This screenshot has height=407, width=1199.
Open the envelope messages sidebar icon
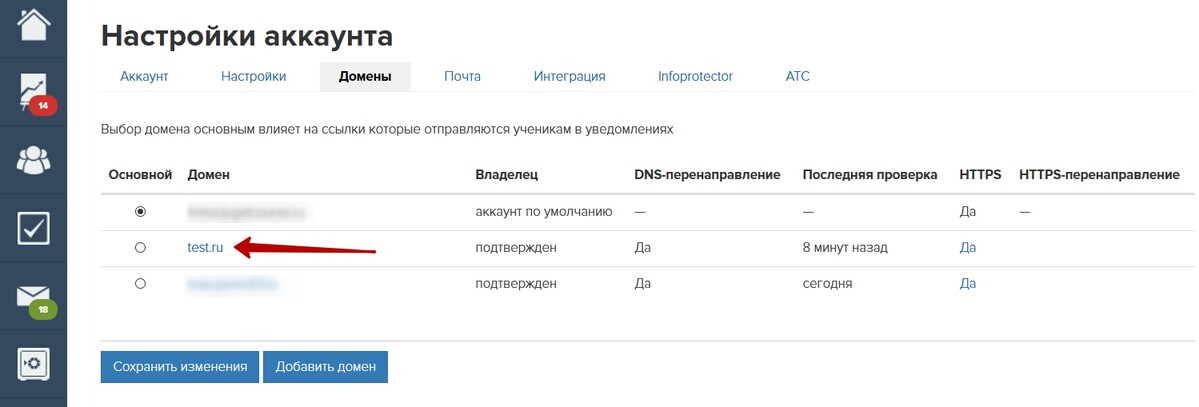(34, 296)
